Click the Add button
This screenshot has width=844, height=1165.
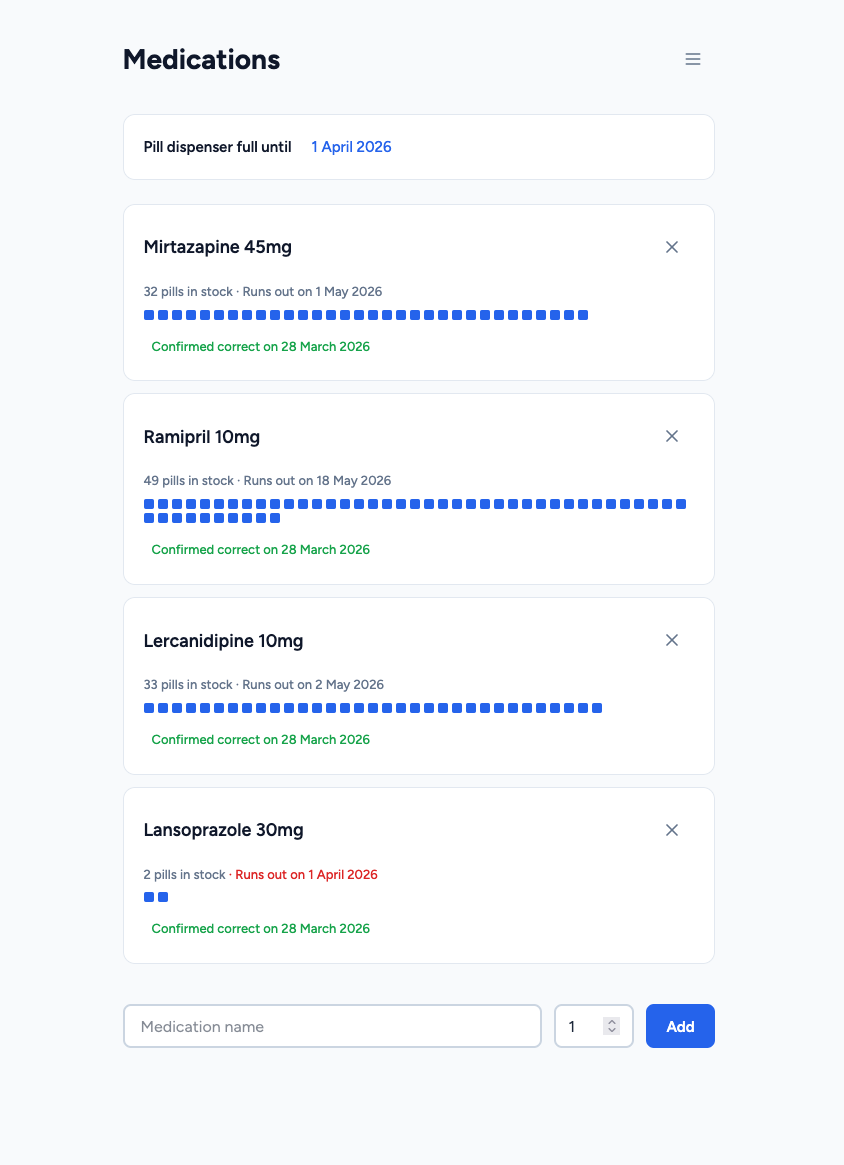coord(680,1026)
